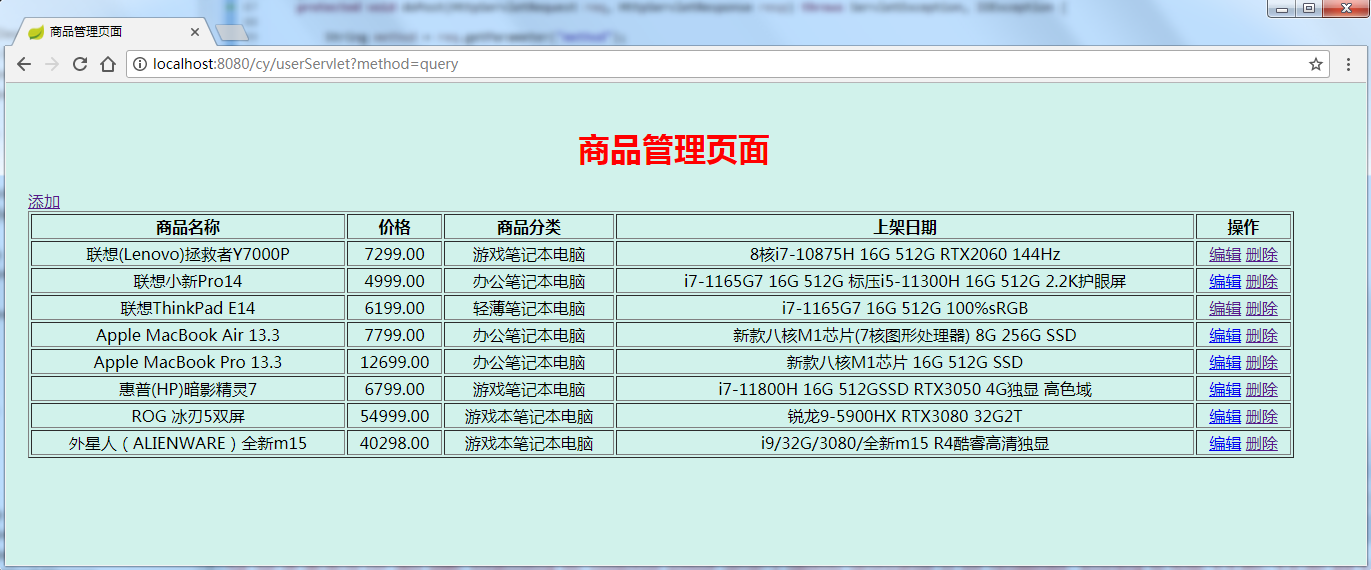The image size is (1371, 570).
Task: Delete the 联想ThinkPad E14 entry
Action: pos(1262,308)
